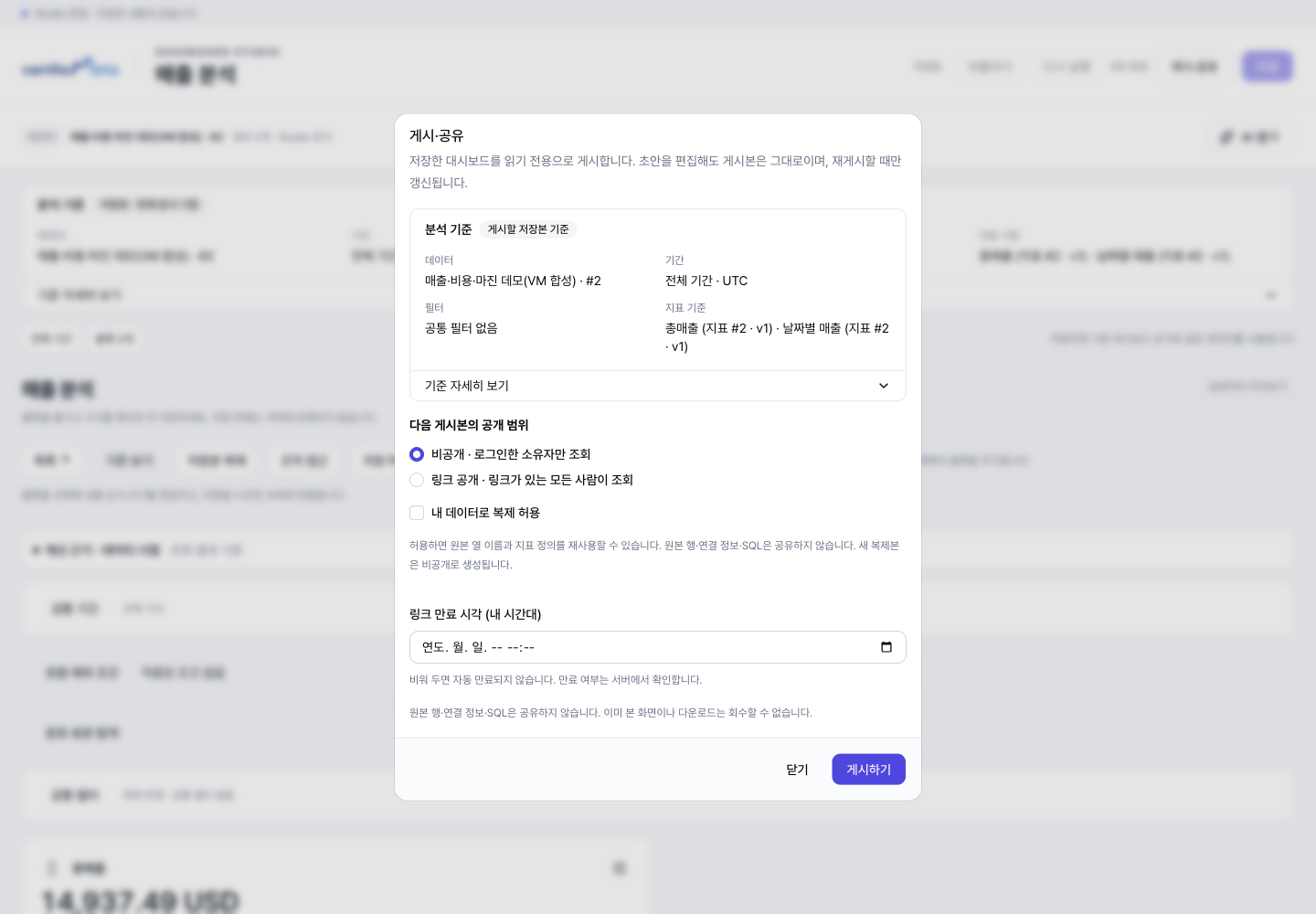Click the dialog description starting with 저장한 대시보드를
The height and width of the screenshot is (914, 1316).
(x=655, y=172)
